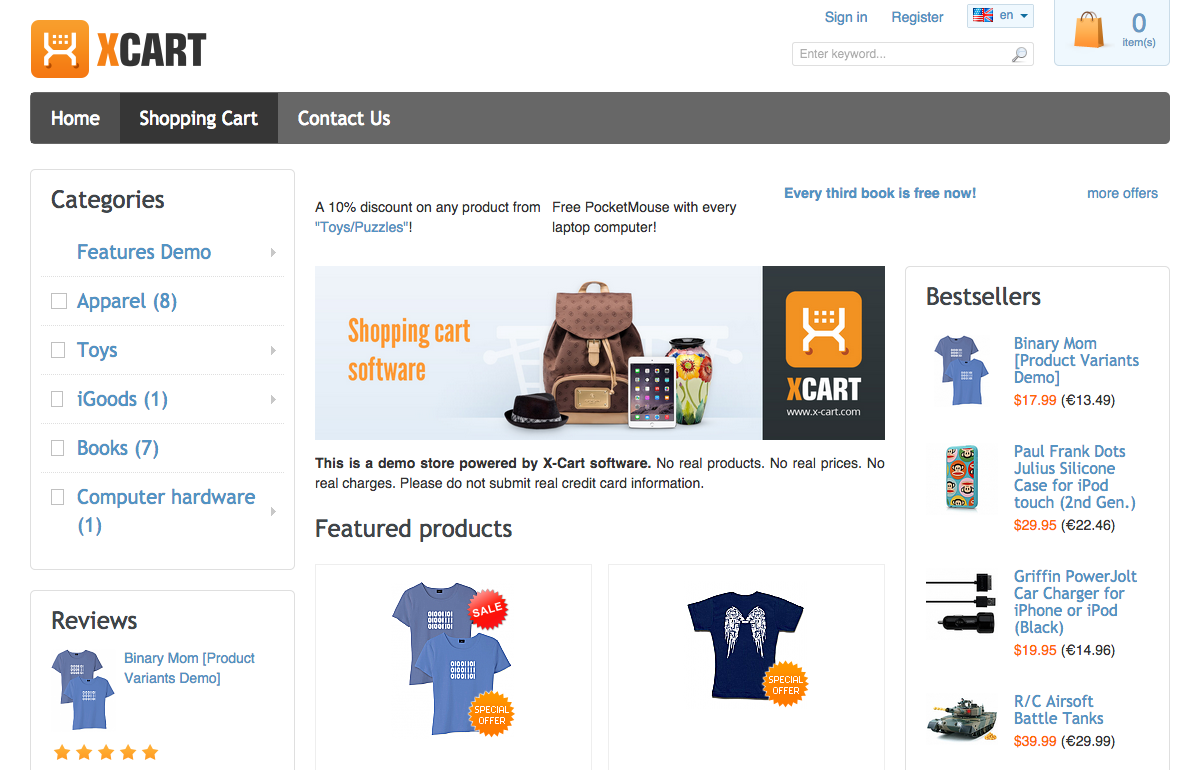The image size is (1196, 770).
Task: Tick the iGoods category checkbox
Action: click(x=59, y=399)
